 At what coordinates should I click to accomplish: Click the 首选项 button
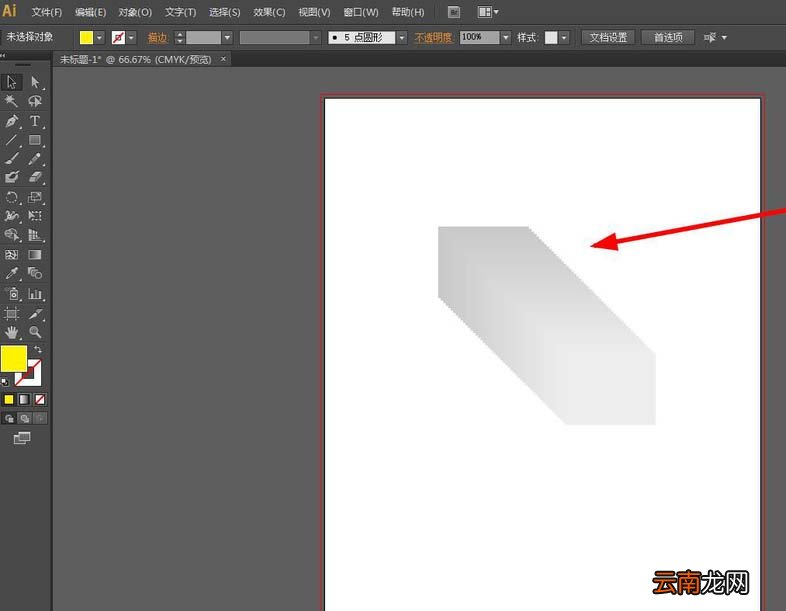coord(668,38)
